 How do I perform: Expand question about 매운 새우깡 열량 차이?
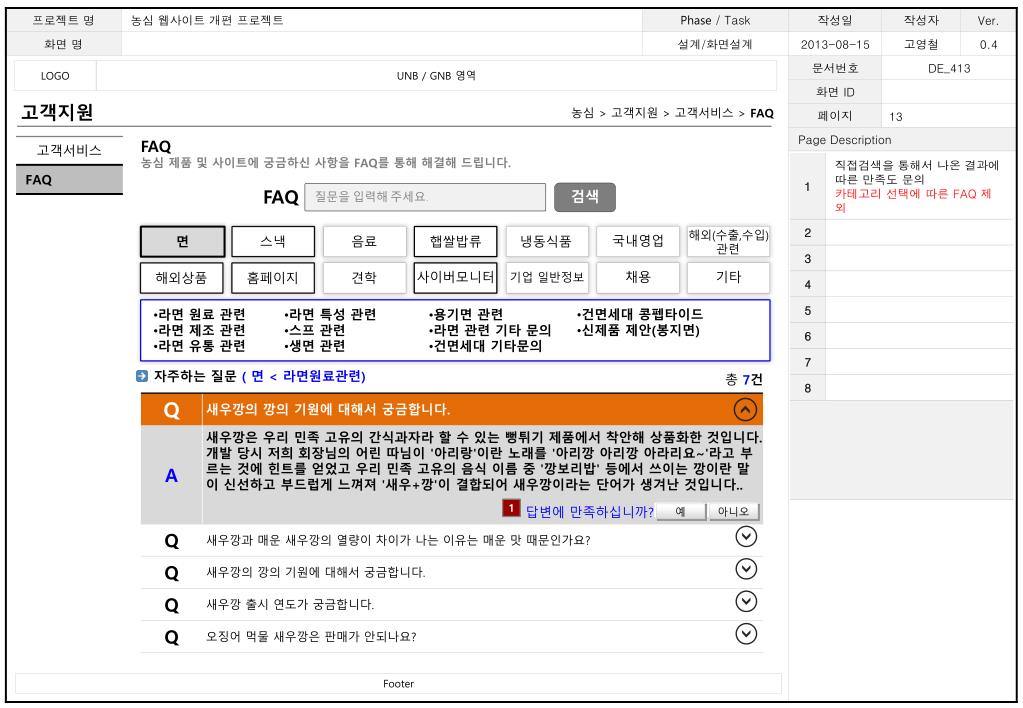746,536
